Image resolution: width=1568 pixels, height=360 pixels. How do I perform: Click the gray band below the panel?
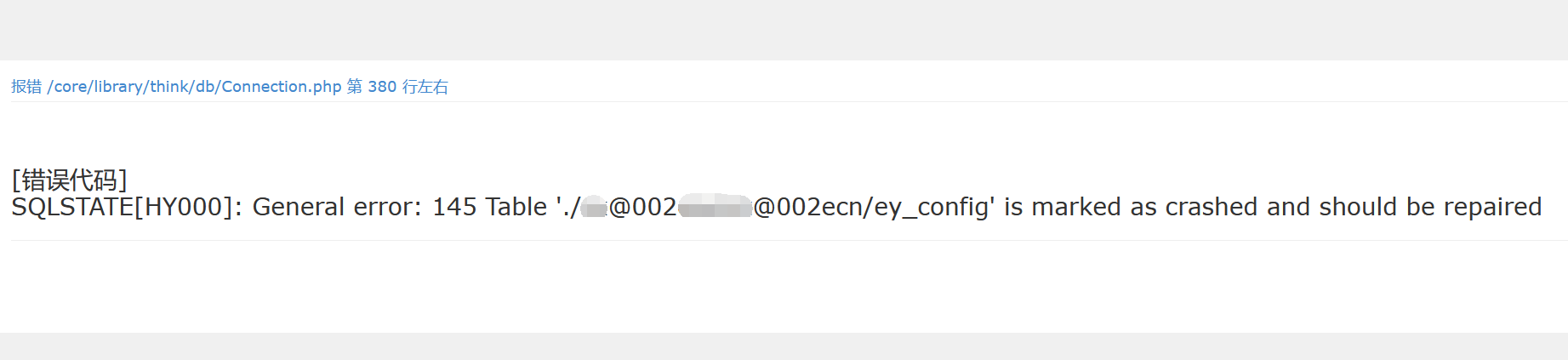pyautogui.click(x=783, y=346)
